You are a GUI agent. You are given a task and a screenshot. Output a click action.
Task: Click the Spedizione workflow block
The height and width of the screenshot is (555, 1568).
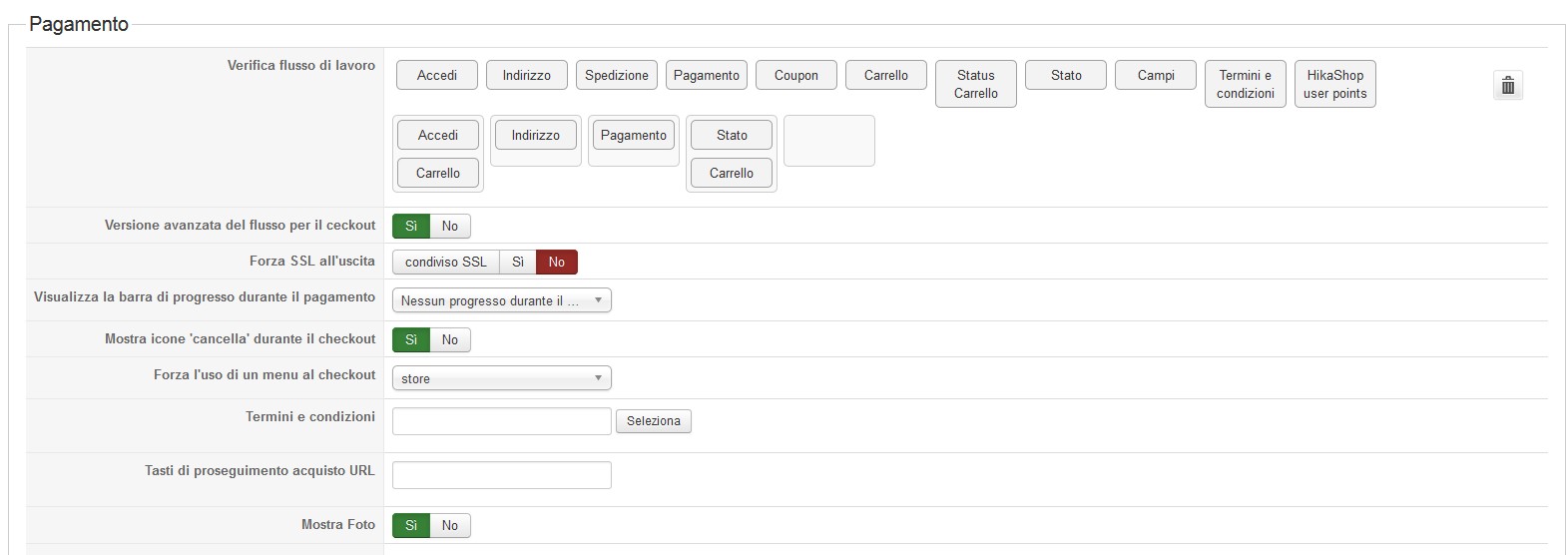[x=617, y=75]
